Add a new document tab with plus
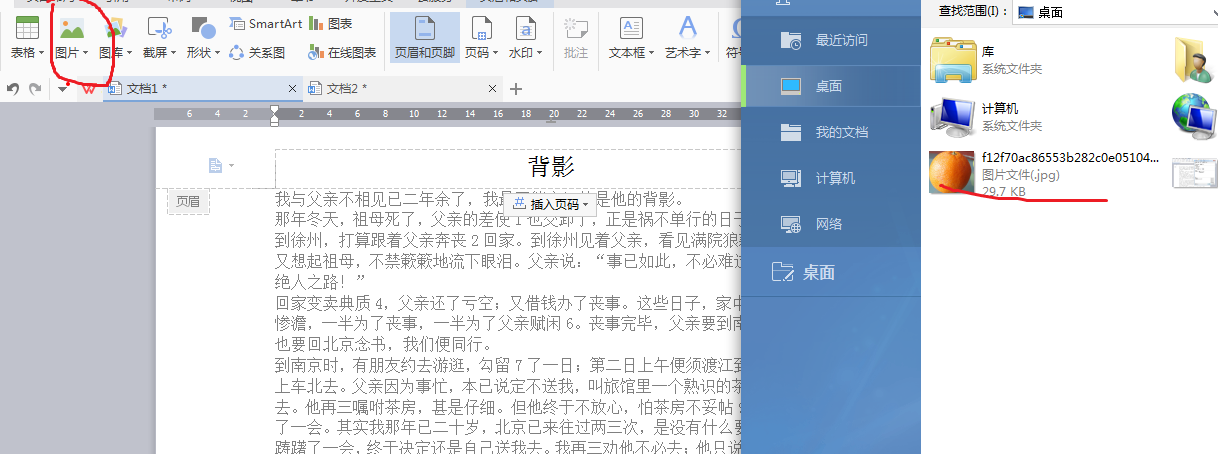1218x454 pixels. click(516, 89)
